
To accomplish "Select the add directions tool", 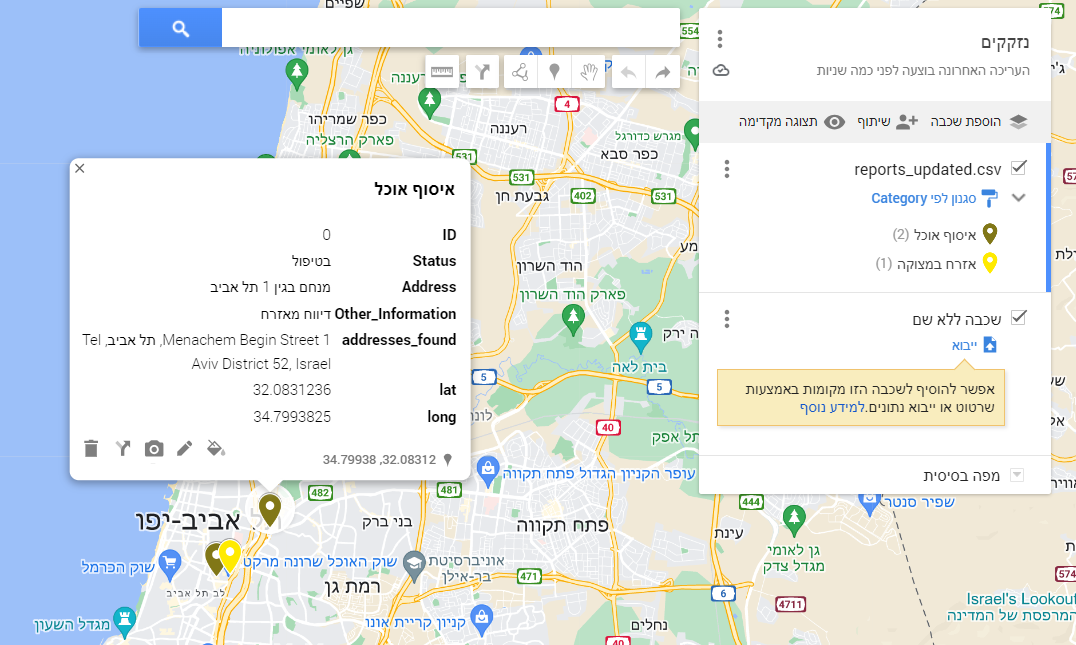I will tap(482, 71).
